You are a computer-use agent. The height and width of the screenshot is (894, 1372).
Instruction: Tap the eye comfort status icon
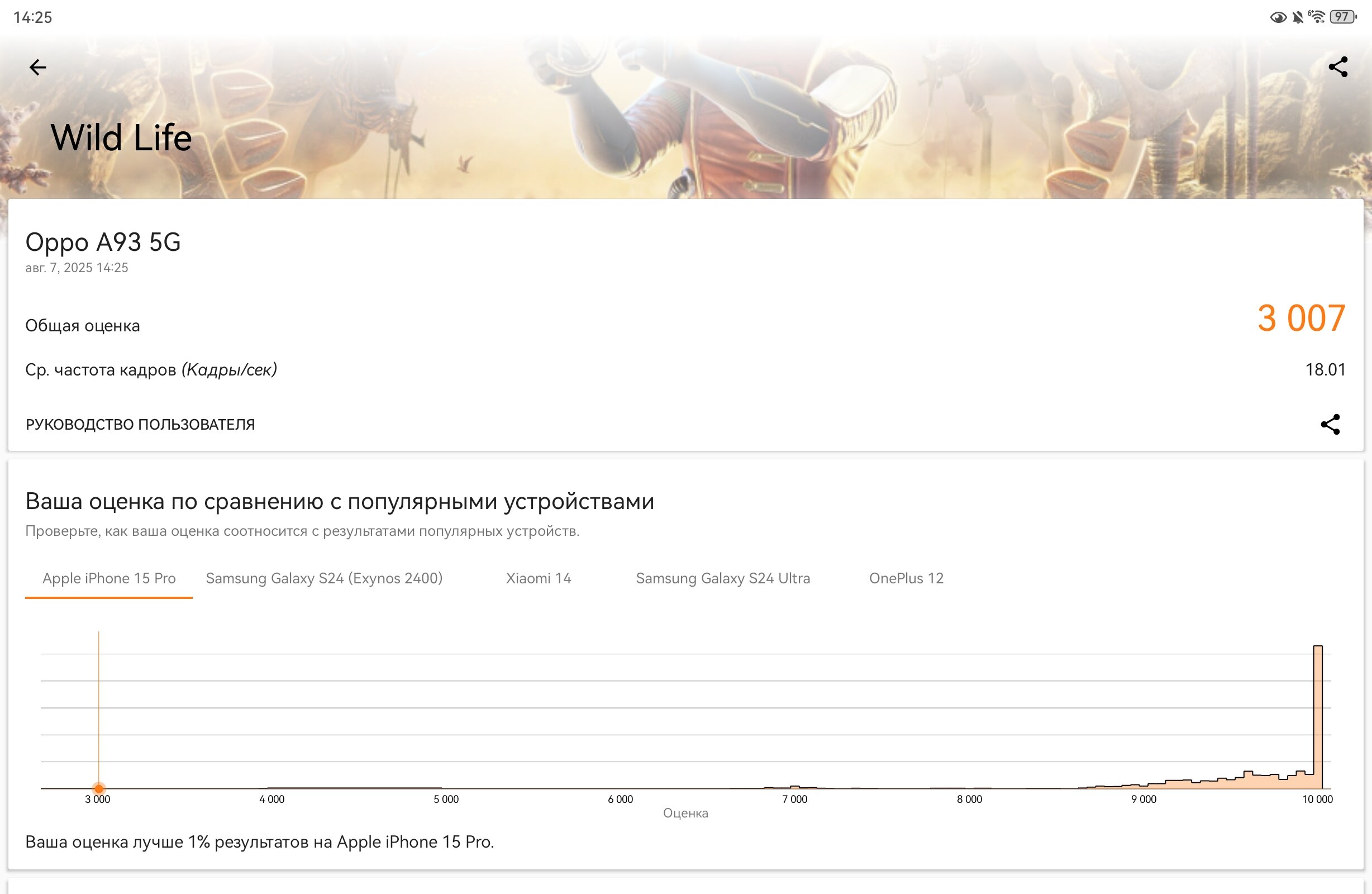[x=1278, y=17]
